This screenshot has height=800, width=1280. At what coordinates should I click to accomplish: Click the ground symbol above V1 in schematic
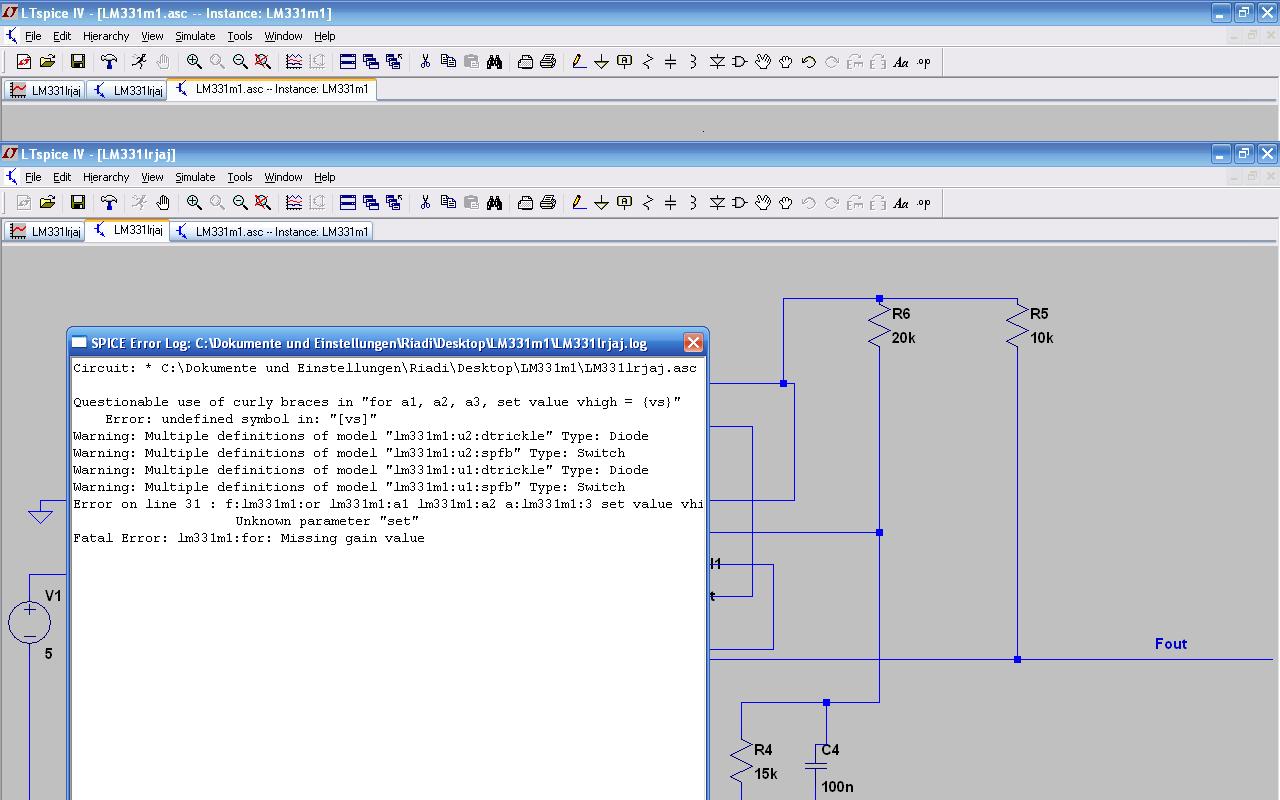[40, 516]
